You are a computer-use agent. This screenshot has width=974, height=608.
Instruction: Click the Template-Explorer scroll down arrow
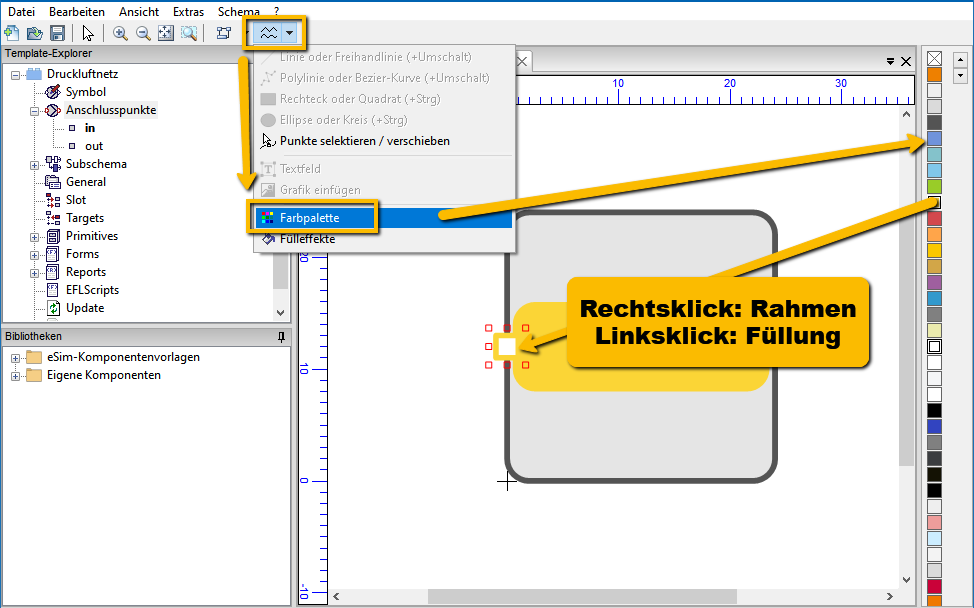click(x=281, y=313)
